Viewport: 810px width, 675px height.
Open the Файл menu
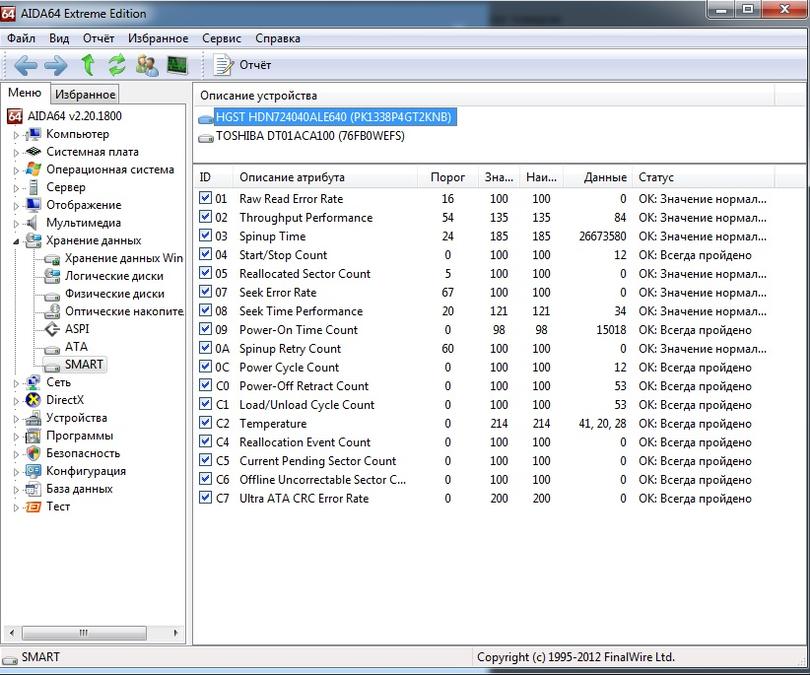click(x=21, y=38)
